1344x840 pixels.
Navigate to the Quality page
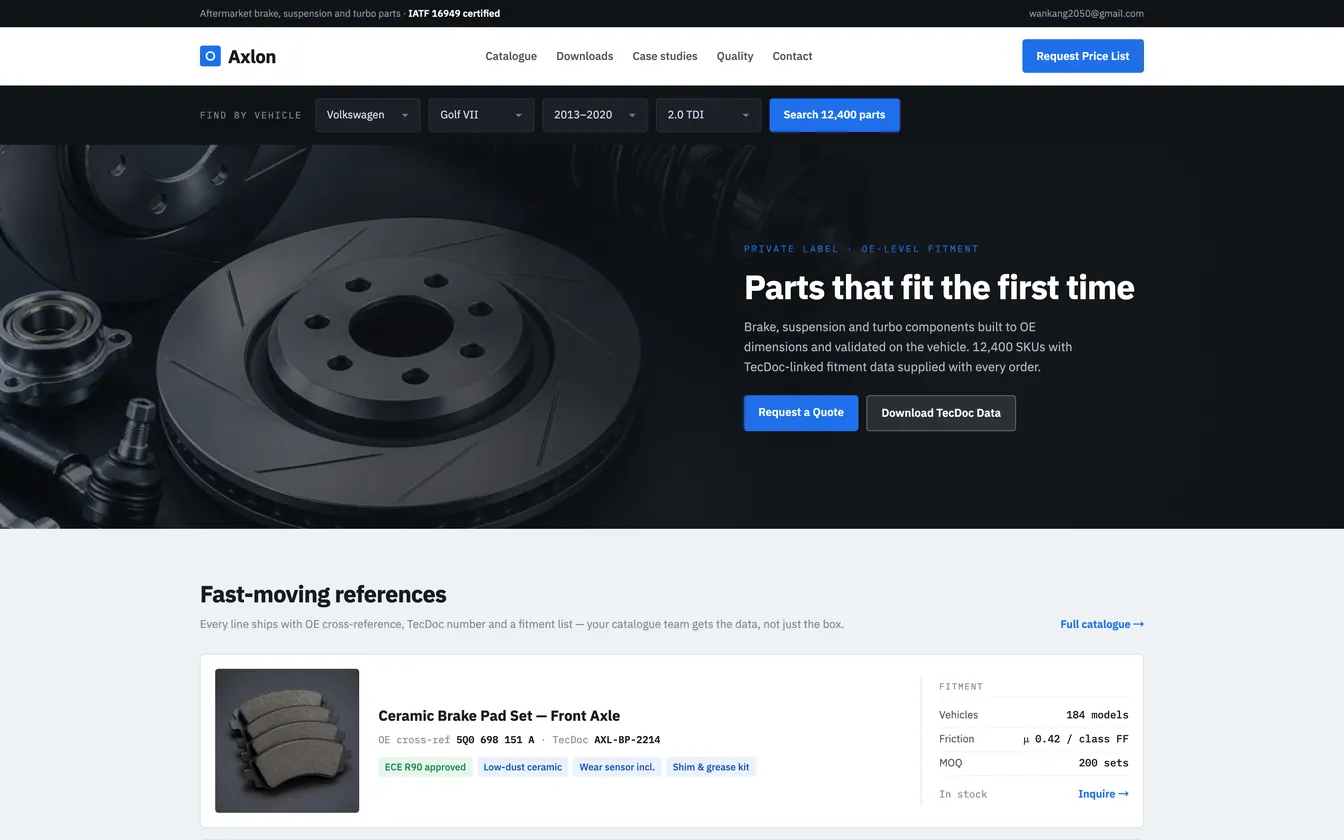click(x=735, y=56)
